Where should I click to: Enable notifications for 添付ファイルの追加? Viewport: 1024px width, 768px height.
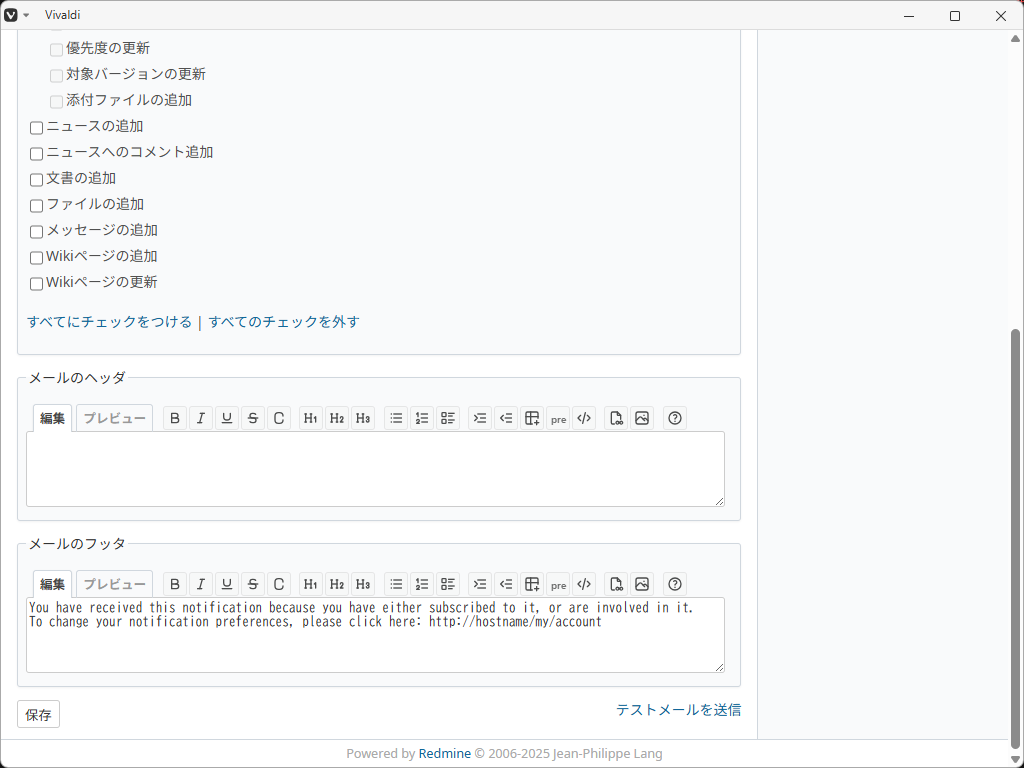coord(56,101)
